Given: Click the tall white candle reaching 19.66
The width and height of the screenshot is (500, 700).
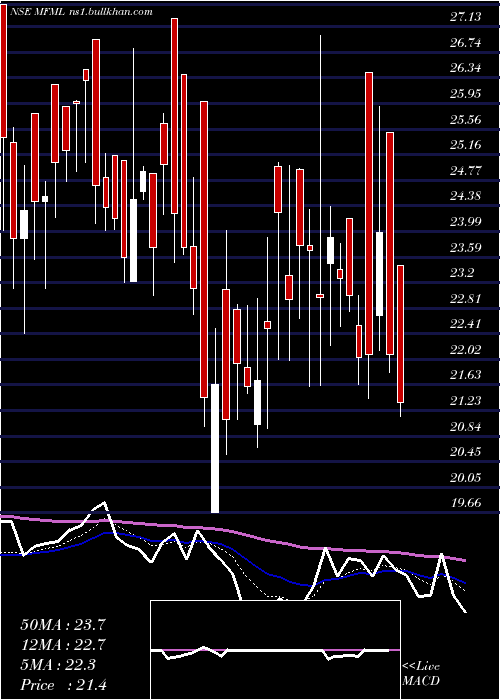Looking at the screenshot, I should (215, 448).
